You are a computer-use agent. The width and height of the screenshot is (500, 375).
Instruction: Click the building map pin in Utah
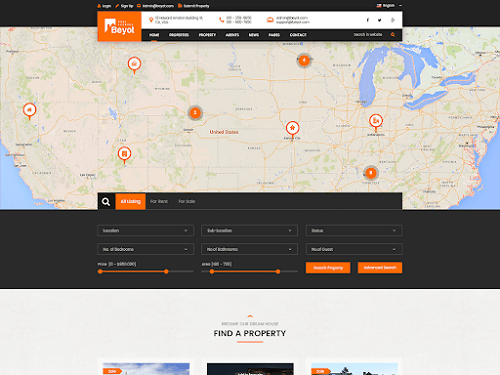coord(124,155)
